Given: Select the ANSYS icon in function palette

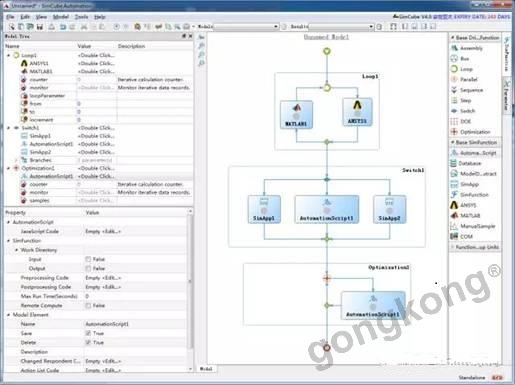Looking at the screenshot, I should pyautogui.click(x=454, y=205).
